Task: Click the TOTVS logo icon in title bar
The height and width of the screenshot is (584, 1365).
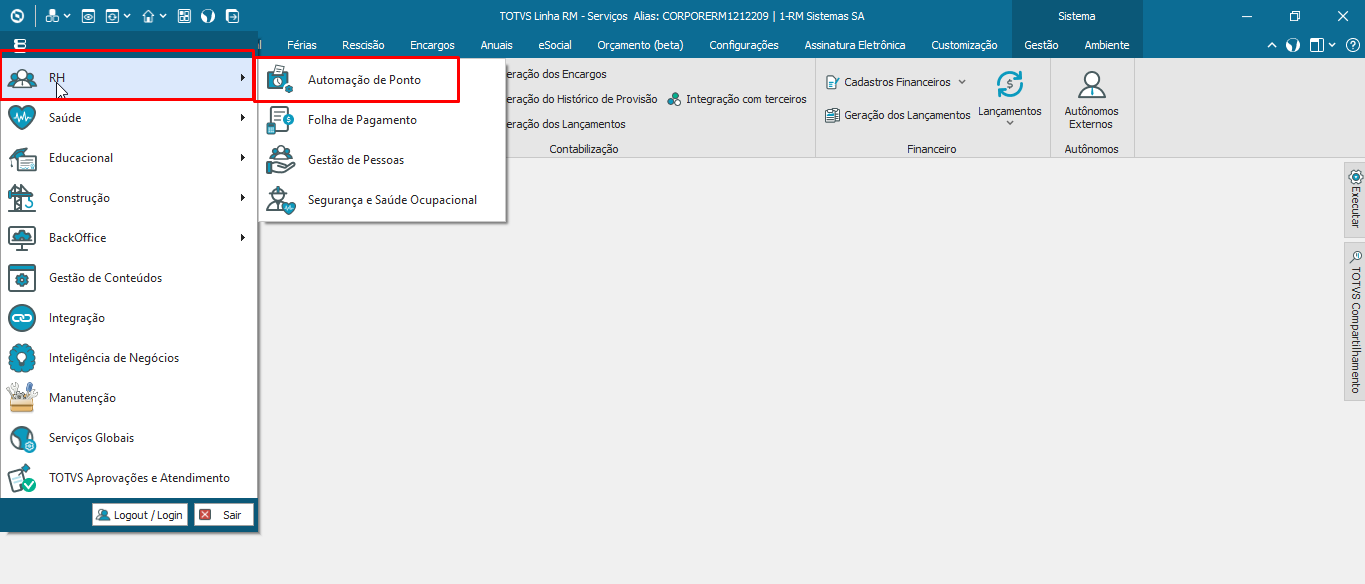Action: point(16,16)
